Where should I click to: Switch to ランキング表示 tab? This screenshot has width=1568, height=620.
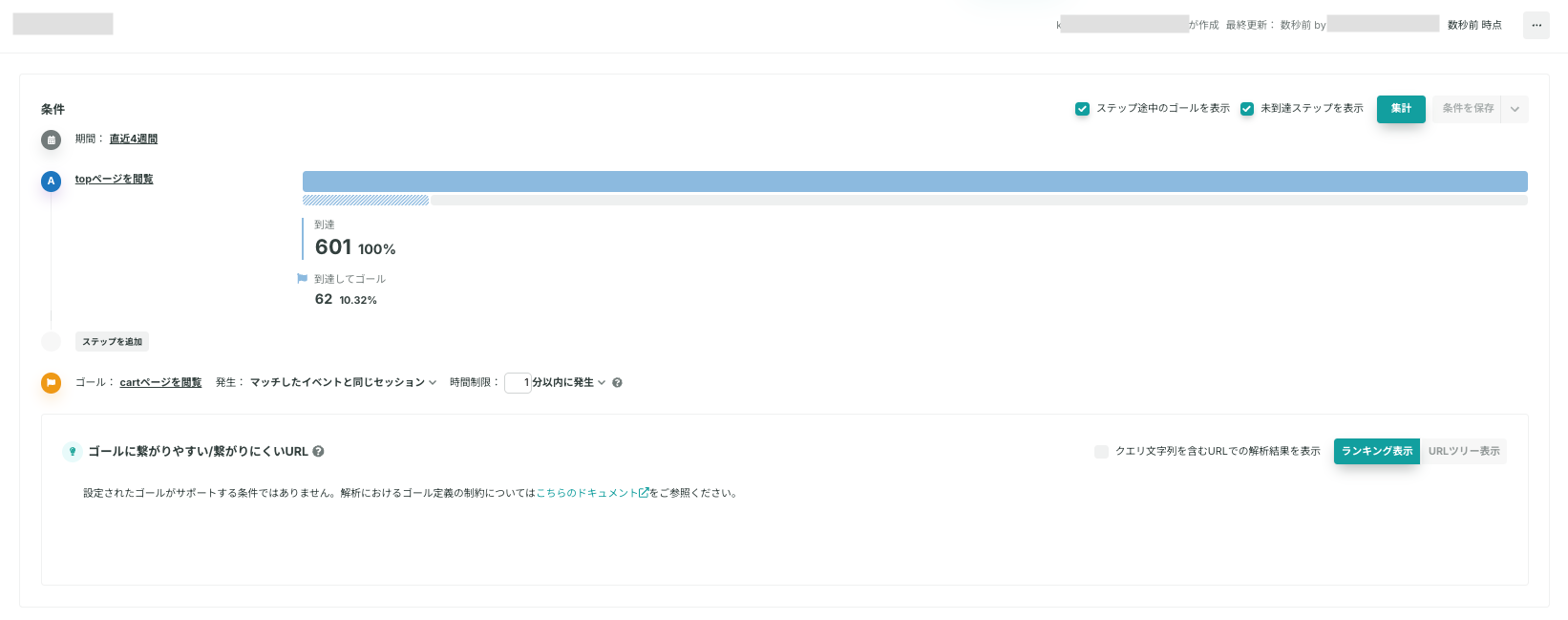[x=1377, y=451]
